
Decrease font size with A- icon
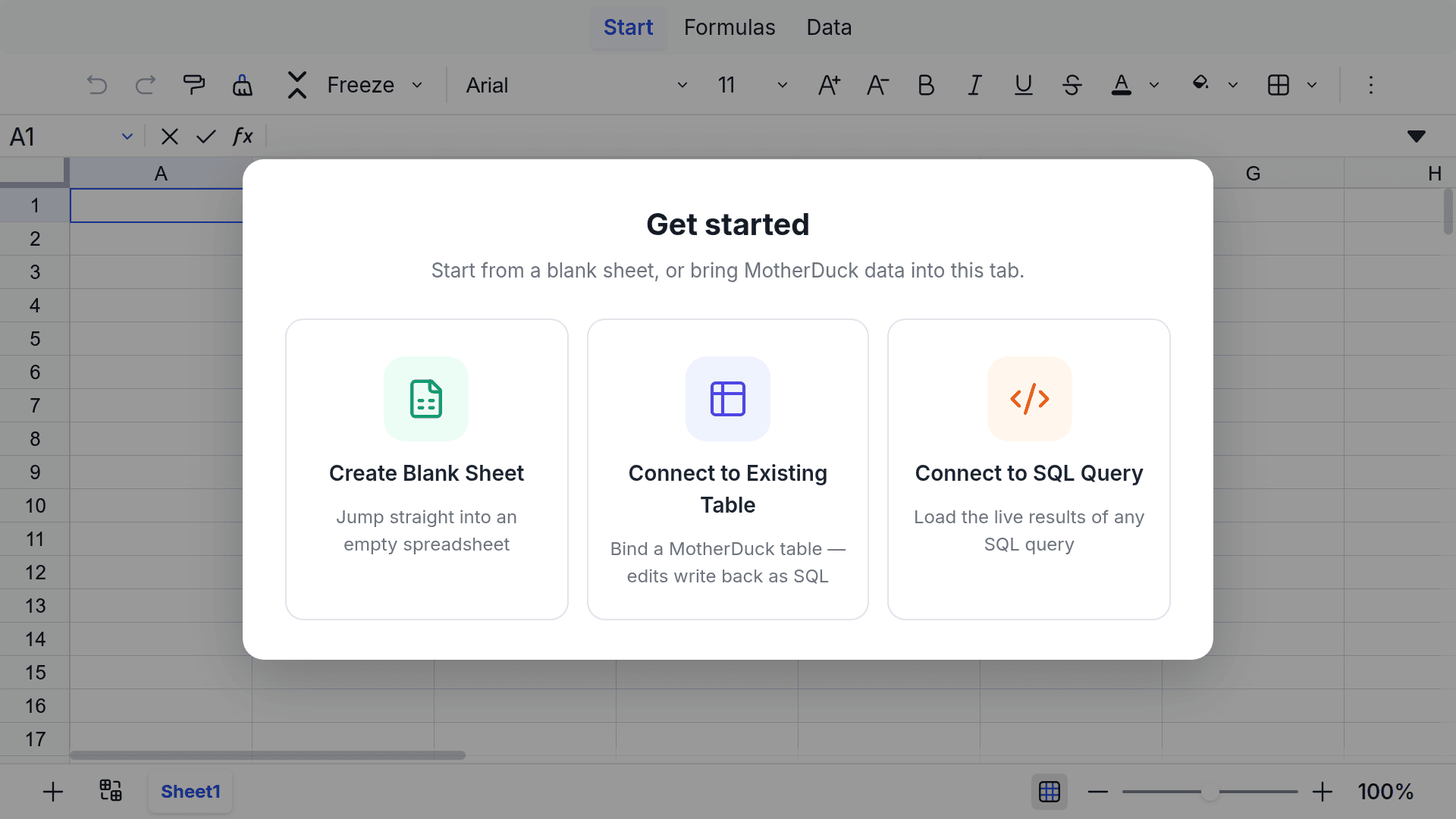pos(877,85)
